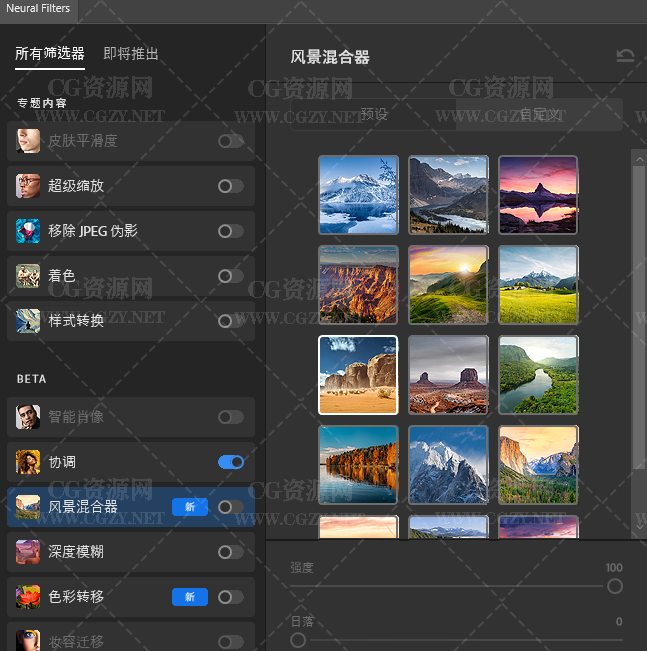Click the 移除 JPEG 伪影 filter icon
This screenshot has height=651, width=647.
click(x=29, y=231)
